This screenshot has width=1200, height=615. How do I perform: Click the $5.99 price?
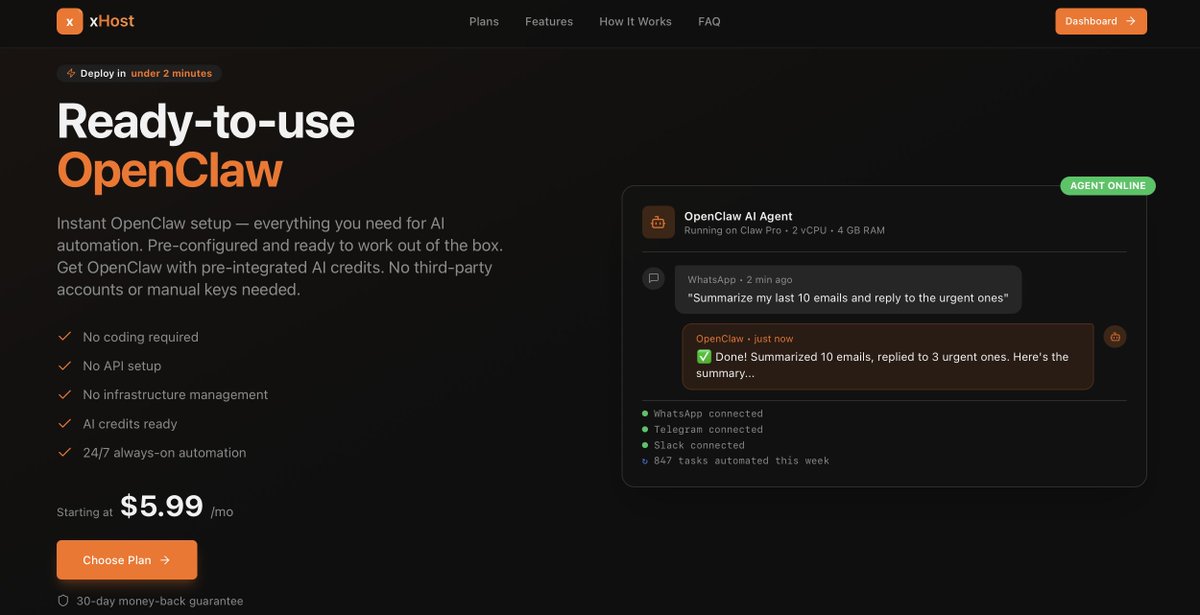[162, 506]
